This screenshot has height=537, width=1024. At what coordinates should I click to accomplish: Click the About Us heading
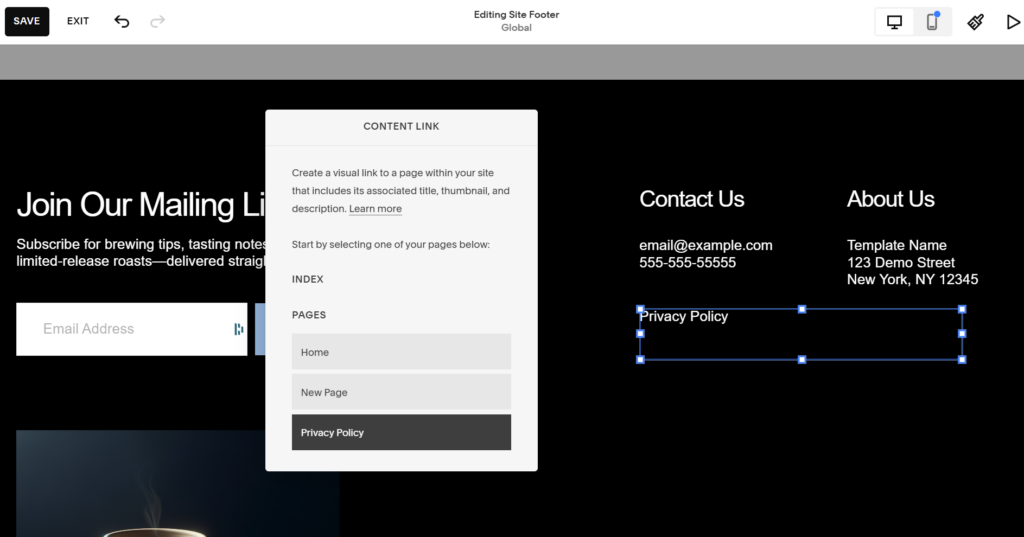coord(890,199)
